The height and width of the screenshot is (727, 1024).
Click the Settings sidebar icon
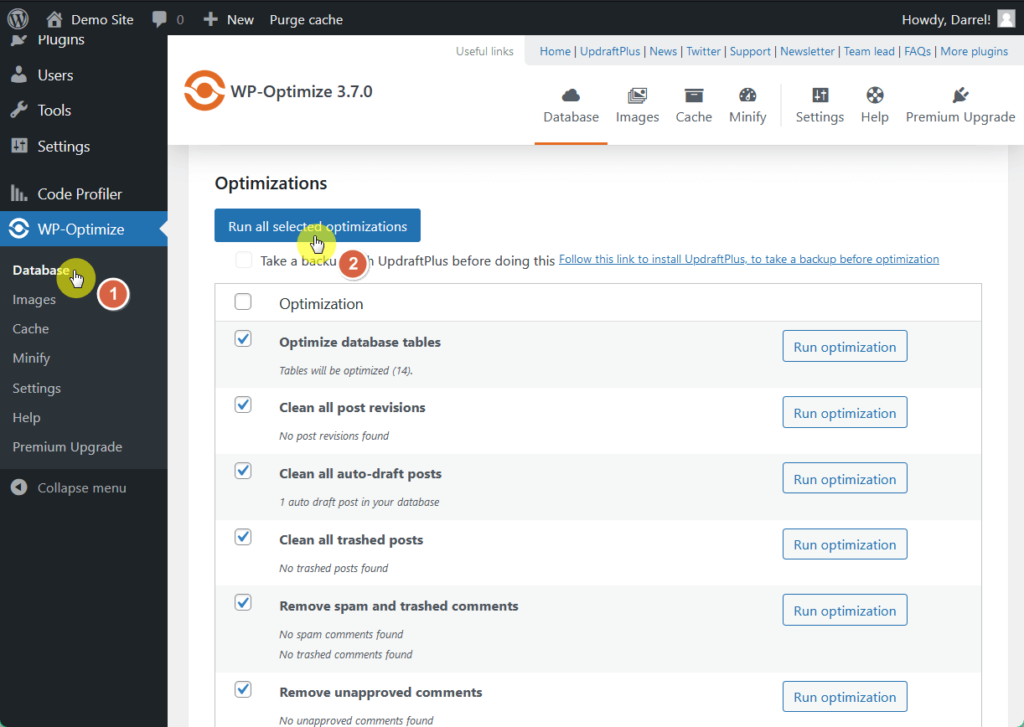[19, 146]
